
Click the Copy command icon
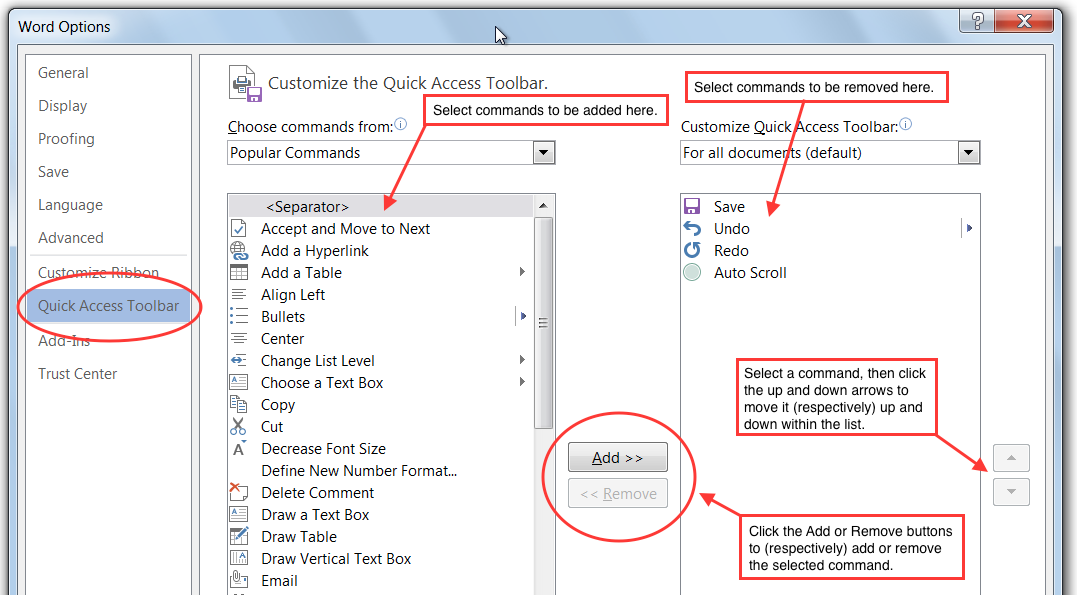(x=238, y=404)
